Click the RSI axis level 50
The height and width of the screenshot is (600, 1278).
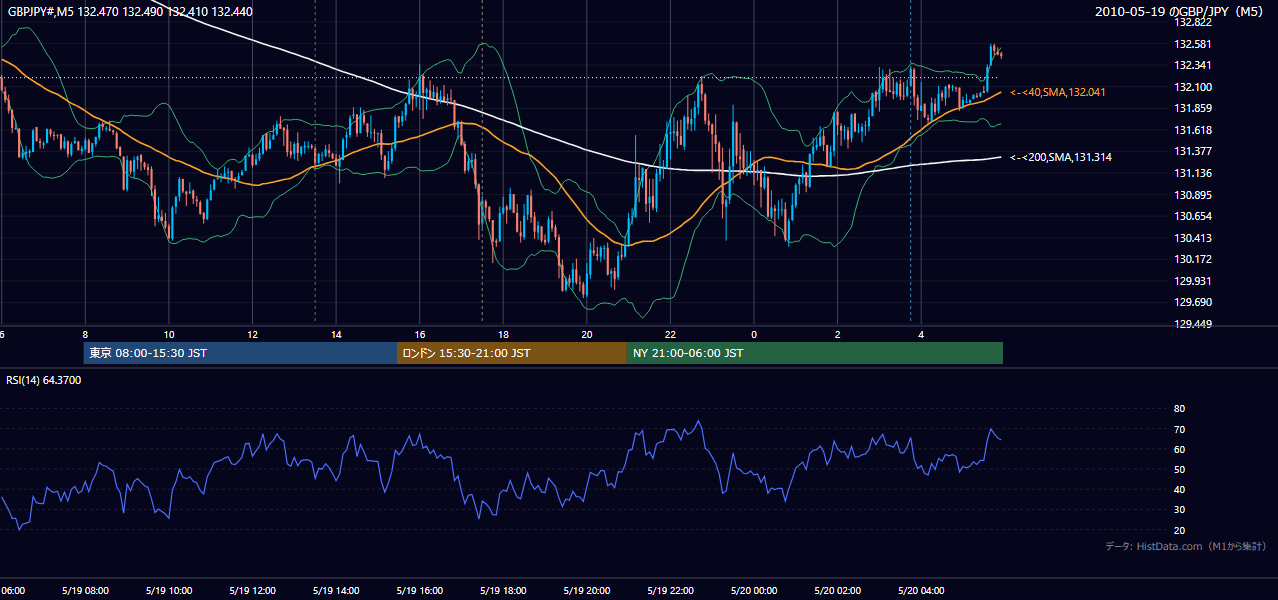tap(1179, 469)
